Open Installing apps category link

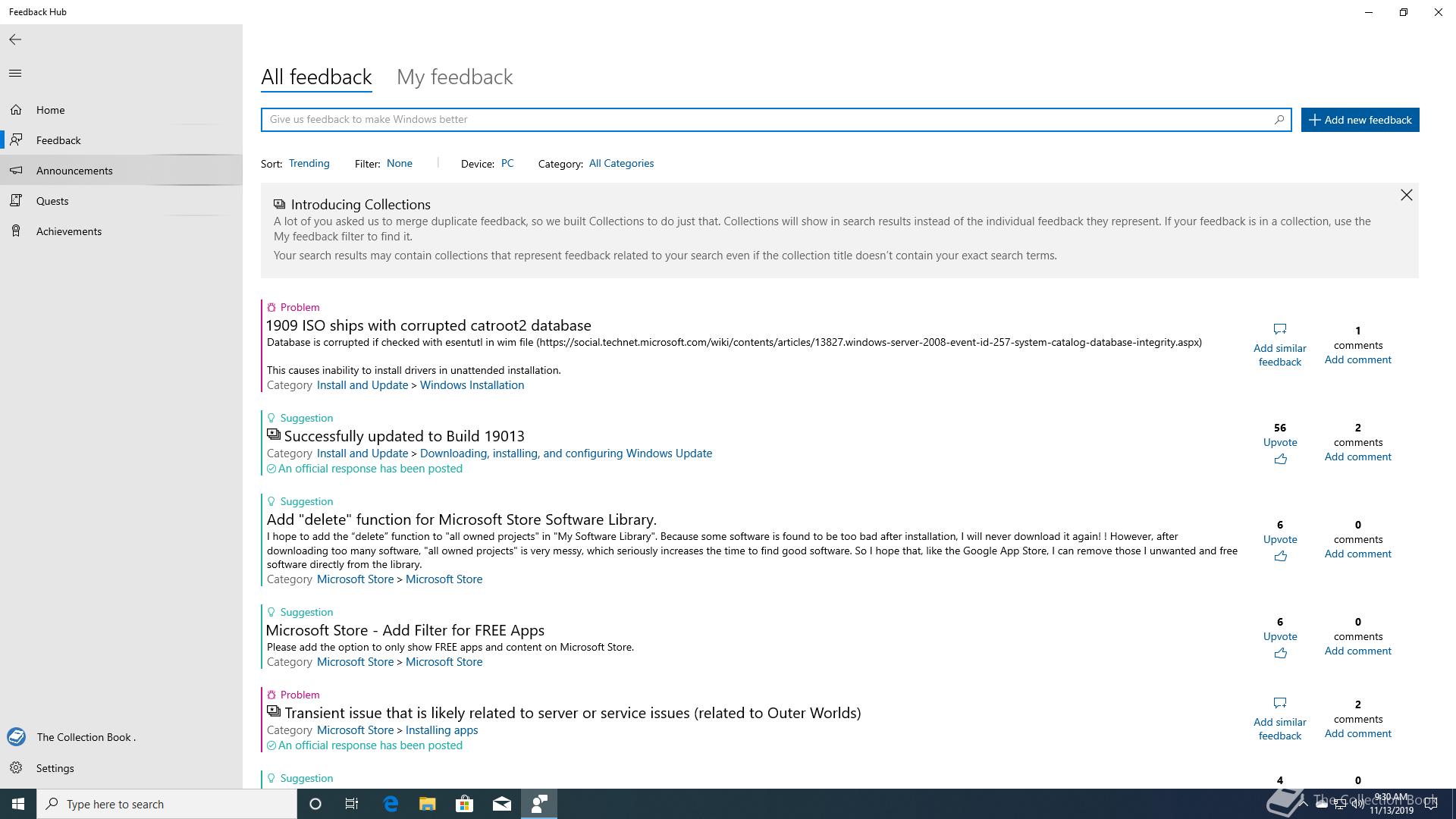(441, 730)
